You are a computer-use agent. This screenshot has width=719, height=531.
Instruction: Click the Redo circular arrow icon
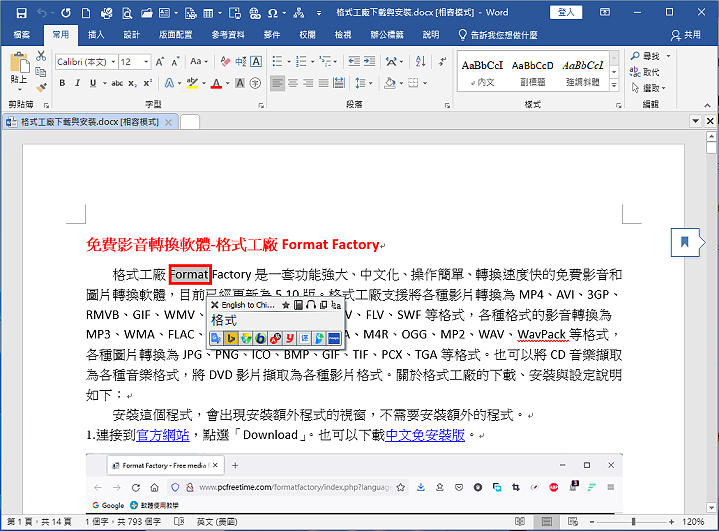coord(66,13)
